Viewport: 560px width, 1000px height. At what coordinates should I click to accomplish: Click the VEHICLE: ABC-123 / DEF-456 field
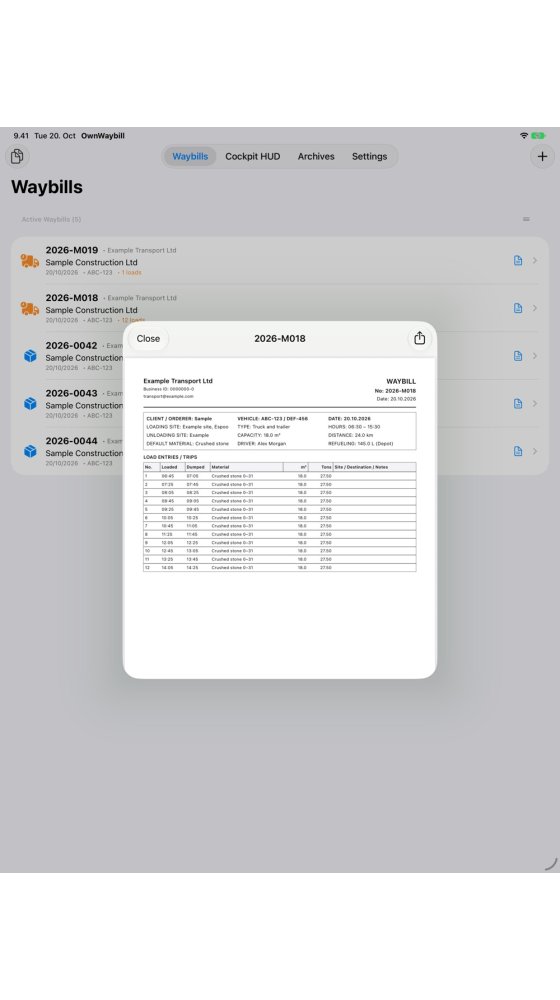click(272, 418)
